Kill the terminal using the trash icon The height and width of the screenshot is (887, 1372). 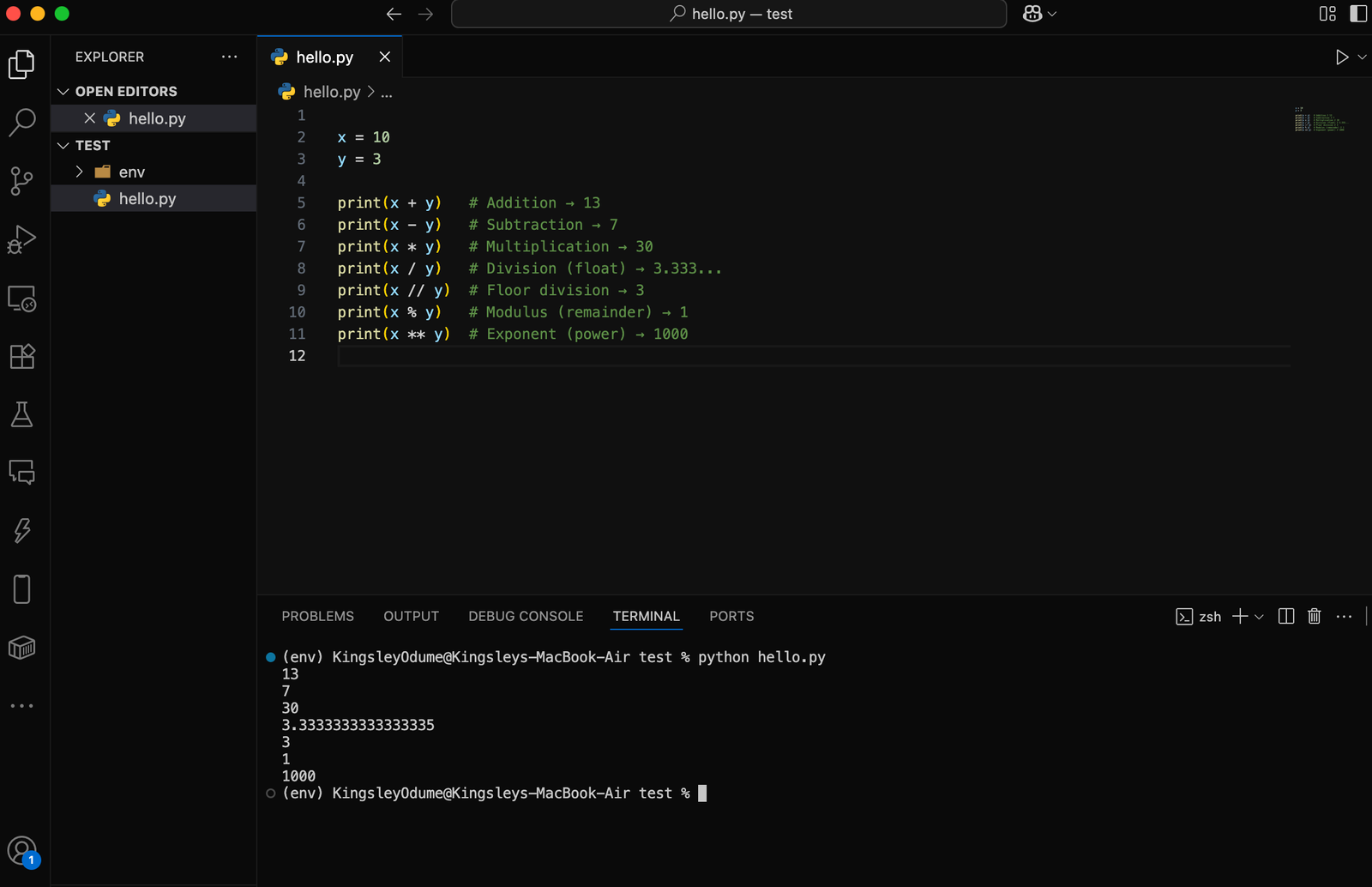point(1315,616)
